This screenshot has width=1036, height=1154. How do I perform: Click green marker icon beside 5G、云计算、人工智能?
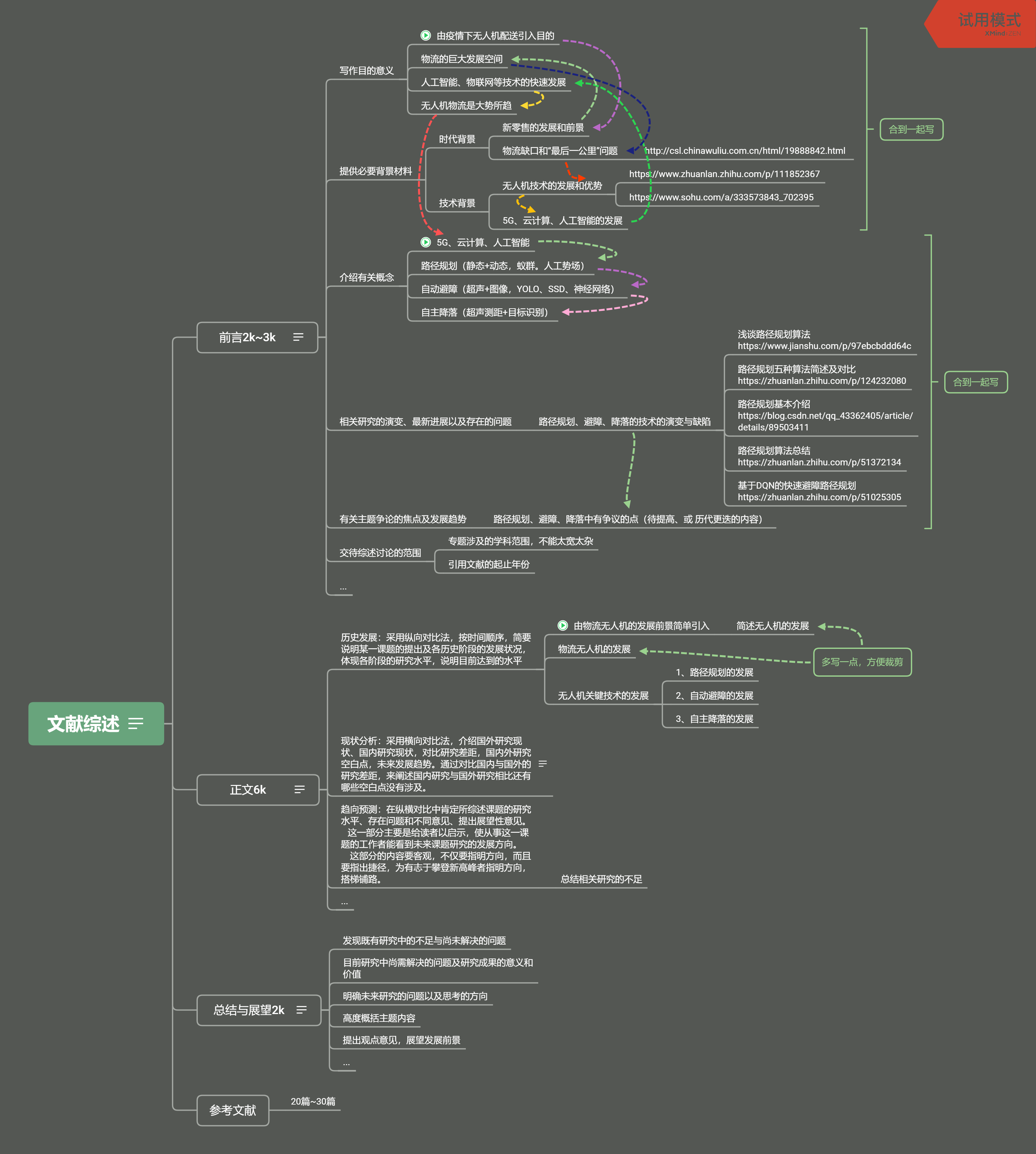pyautogui.click(x=425, y=242)
